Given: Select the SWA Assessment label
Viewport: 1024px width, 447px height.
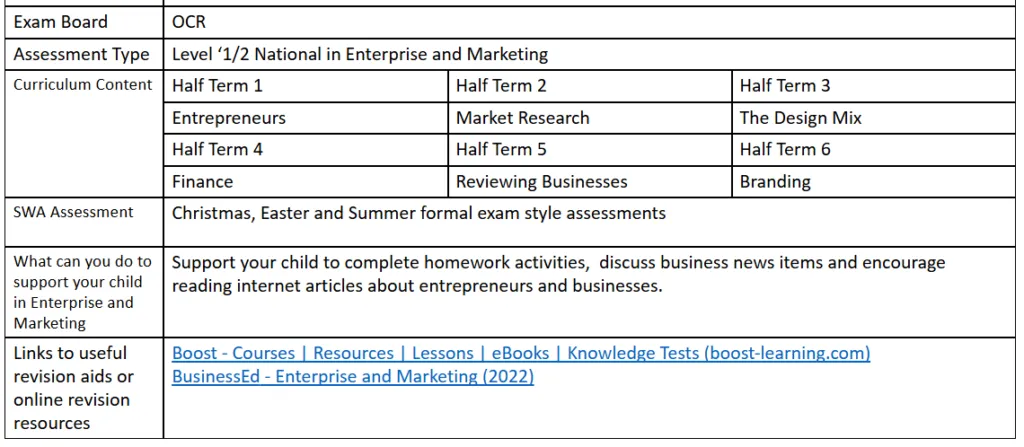Looking at the screenshot, I should [x=73, y=212].
